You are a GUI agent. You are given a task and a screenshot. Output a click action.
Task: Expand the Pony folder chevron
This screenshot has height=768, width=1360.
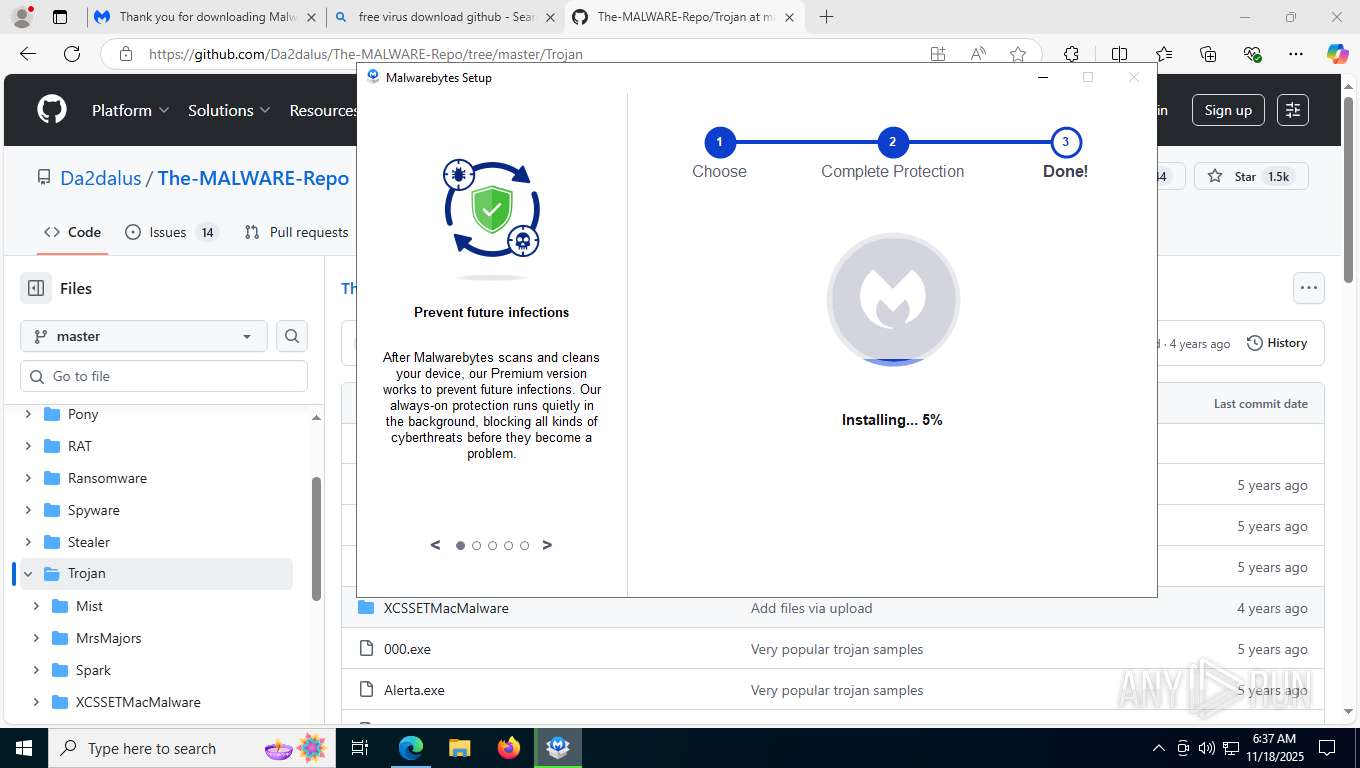pyautogui.click(x=28, y=414)
